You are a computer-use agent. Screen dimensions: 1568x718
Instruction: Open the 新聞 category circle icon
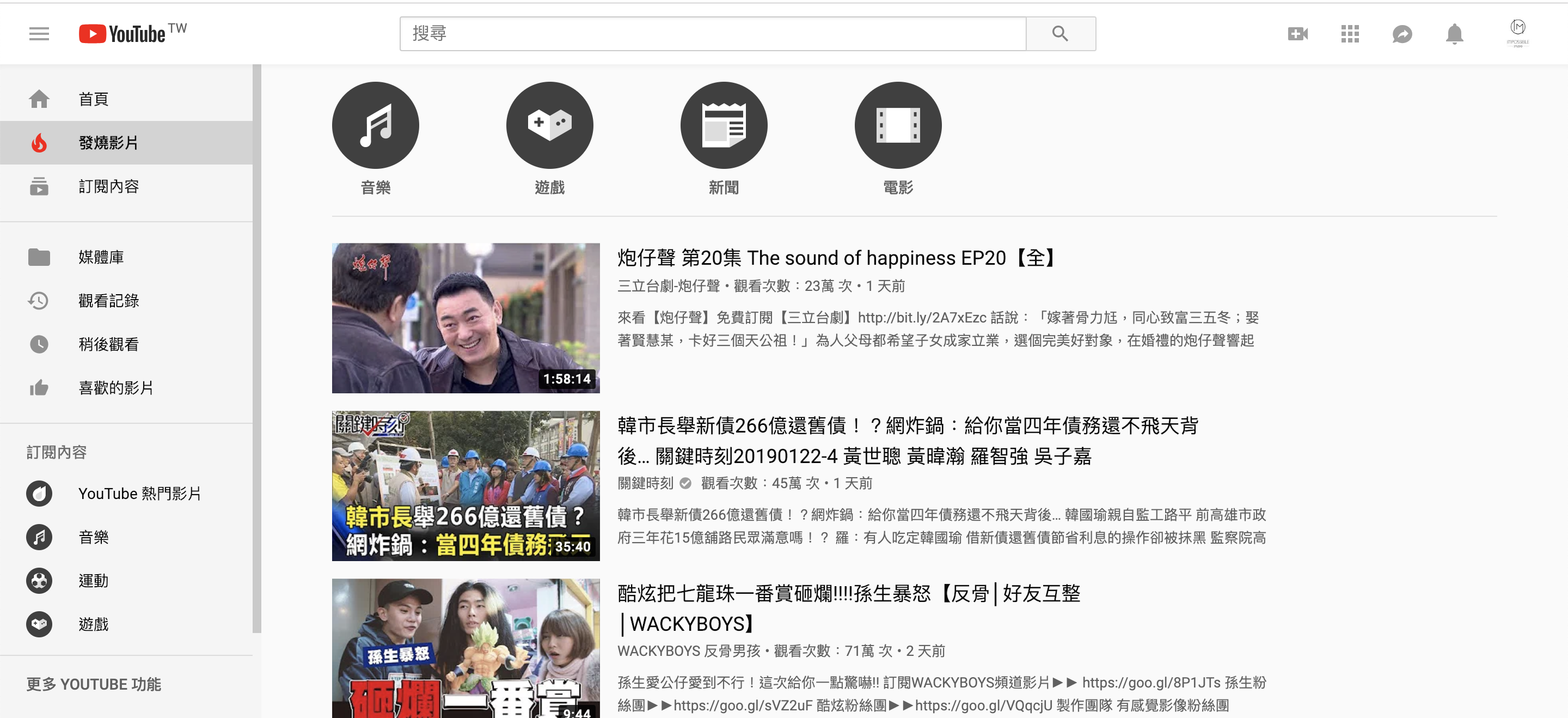pos(724,125)
